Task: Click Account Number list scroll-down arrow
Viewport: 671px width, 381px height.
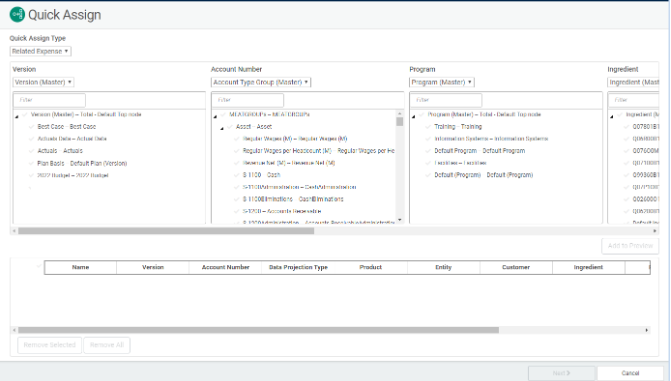Action: click(400, 220)
